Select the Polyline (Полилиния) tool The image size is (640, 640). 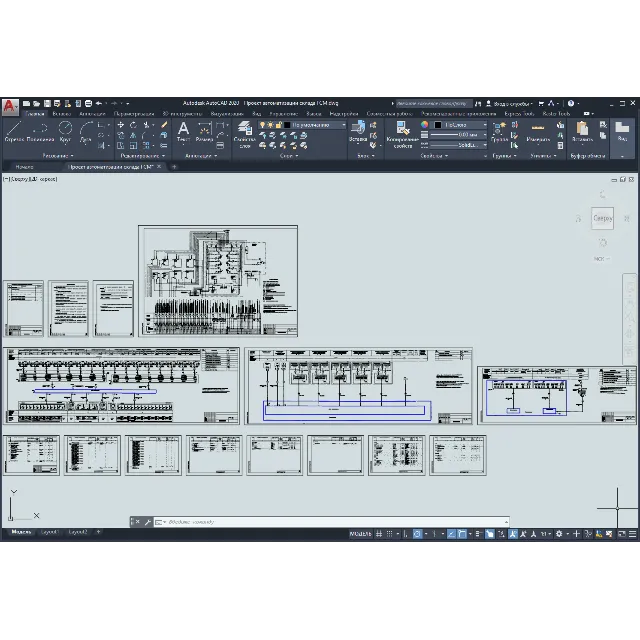pos(40,130)
